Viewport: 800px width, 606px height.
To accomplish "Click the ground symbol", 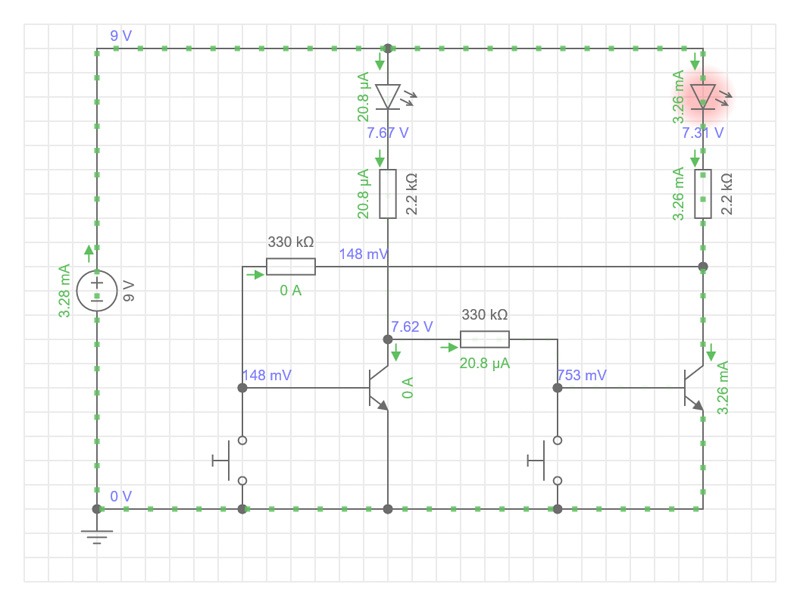I will point(97,536).
